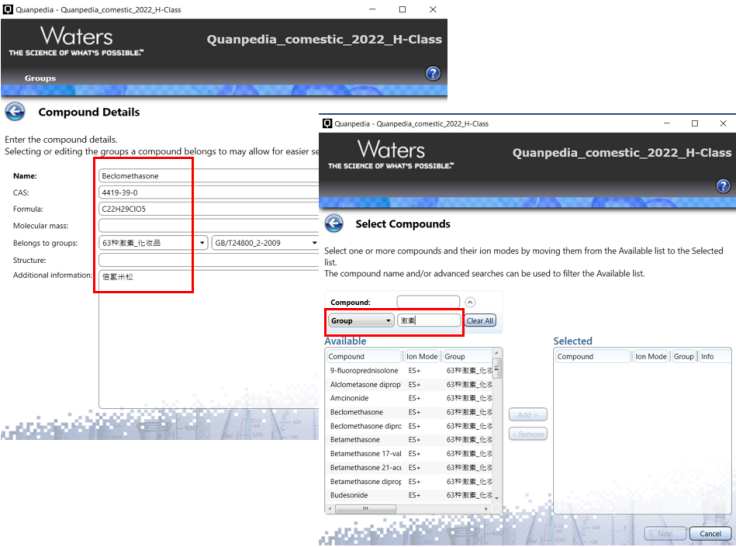The height and width of the screenshot is (547, 736).
Task: Click the Clear All button
Action: [480, 321]
